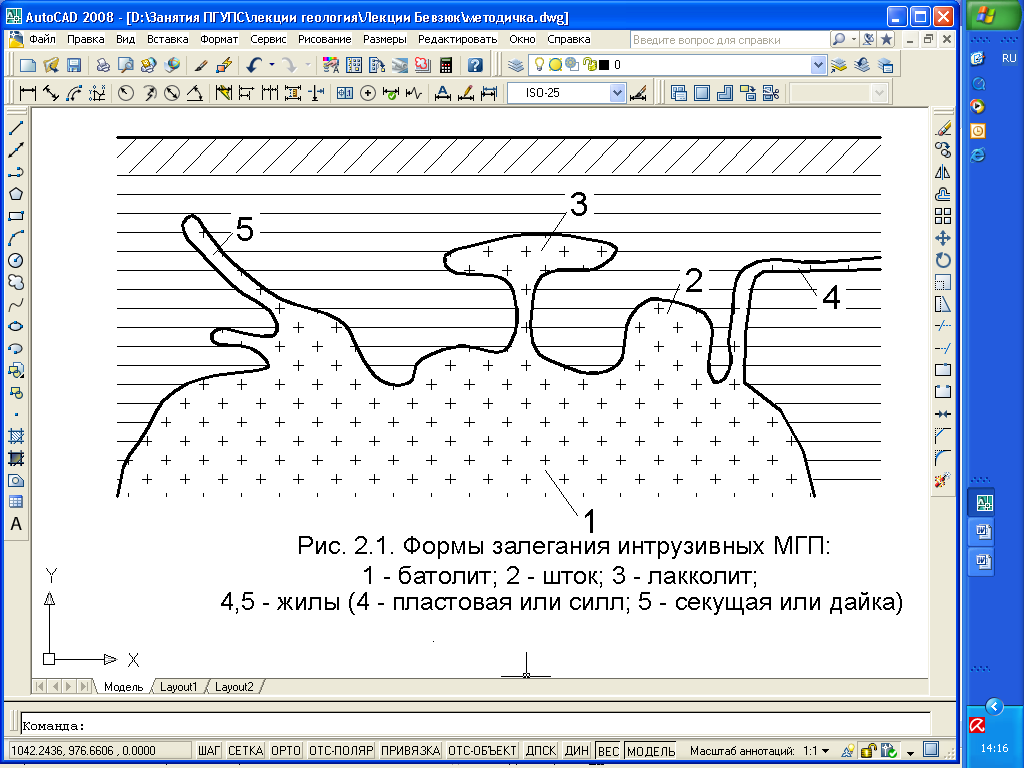Screen dimensions: 1024x768
Task: Select the Linear Dimension tool
Action: click(x=28, y=94)
